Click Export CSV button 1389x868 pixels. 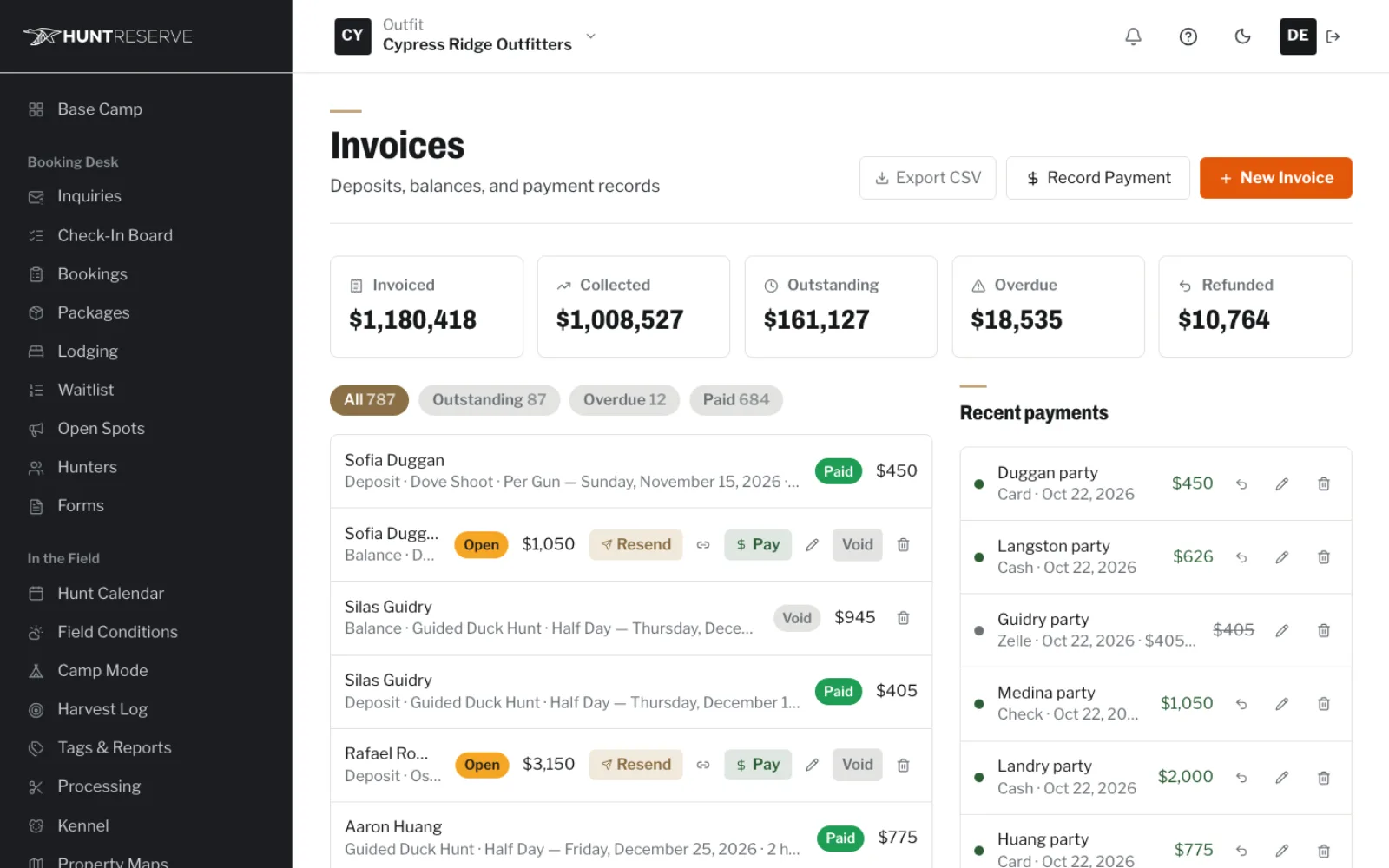pyautogui.click(x=928, y=178)
